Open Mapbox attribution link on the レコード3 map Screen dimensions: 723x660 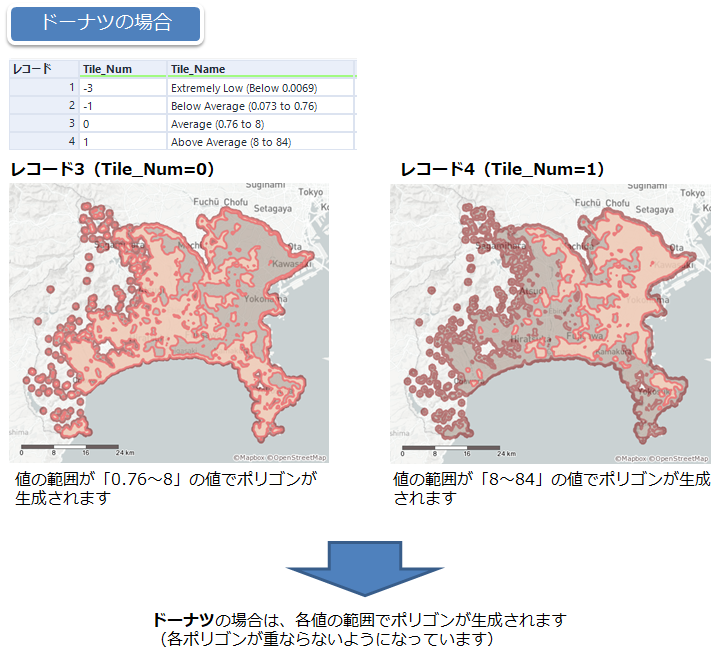247,458
